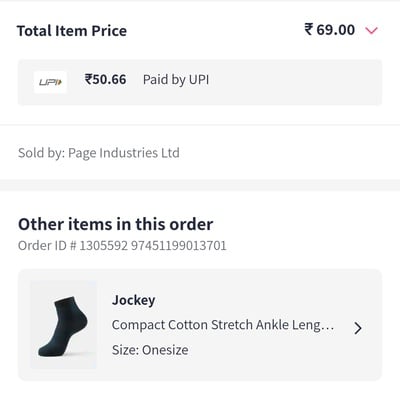The height and width of the screenshot is (396, 400).
Task: Open the Jockey item details arrow
Action: (358, 328)
